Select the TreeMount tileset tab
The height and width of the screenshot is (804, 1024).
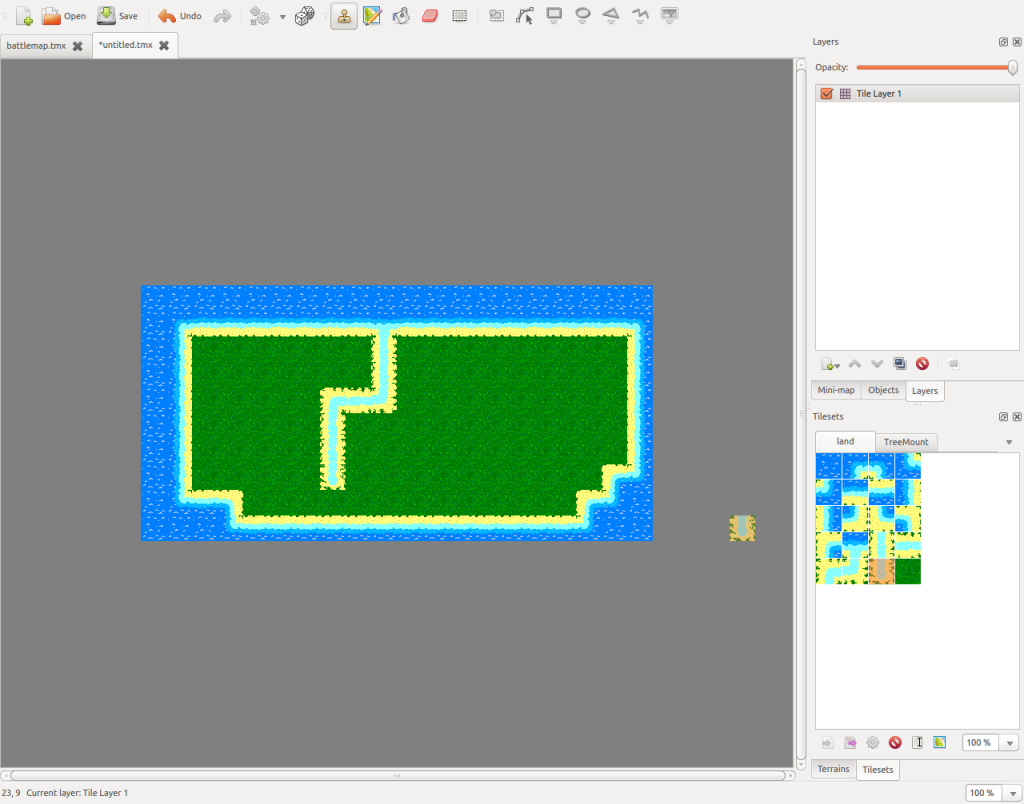click(906, 442)
